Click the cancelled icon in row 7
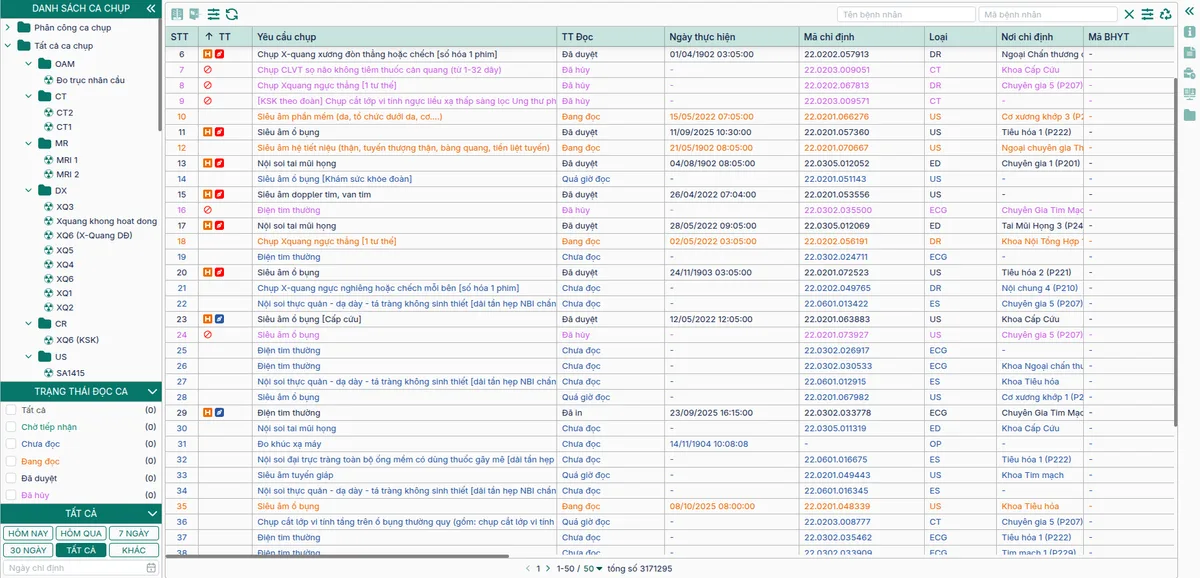The width and height of the screenshot is (1200, 578). click(x=207, y=70)
